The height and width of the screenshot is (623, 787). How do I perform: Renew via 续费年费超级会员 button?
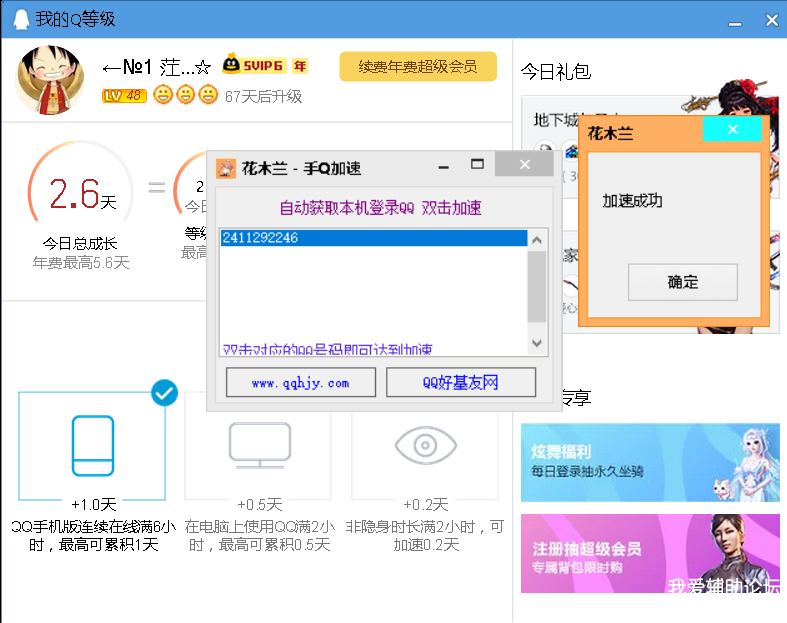coord(418,66)
